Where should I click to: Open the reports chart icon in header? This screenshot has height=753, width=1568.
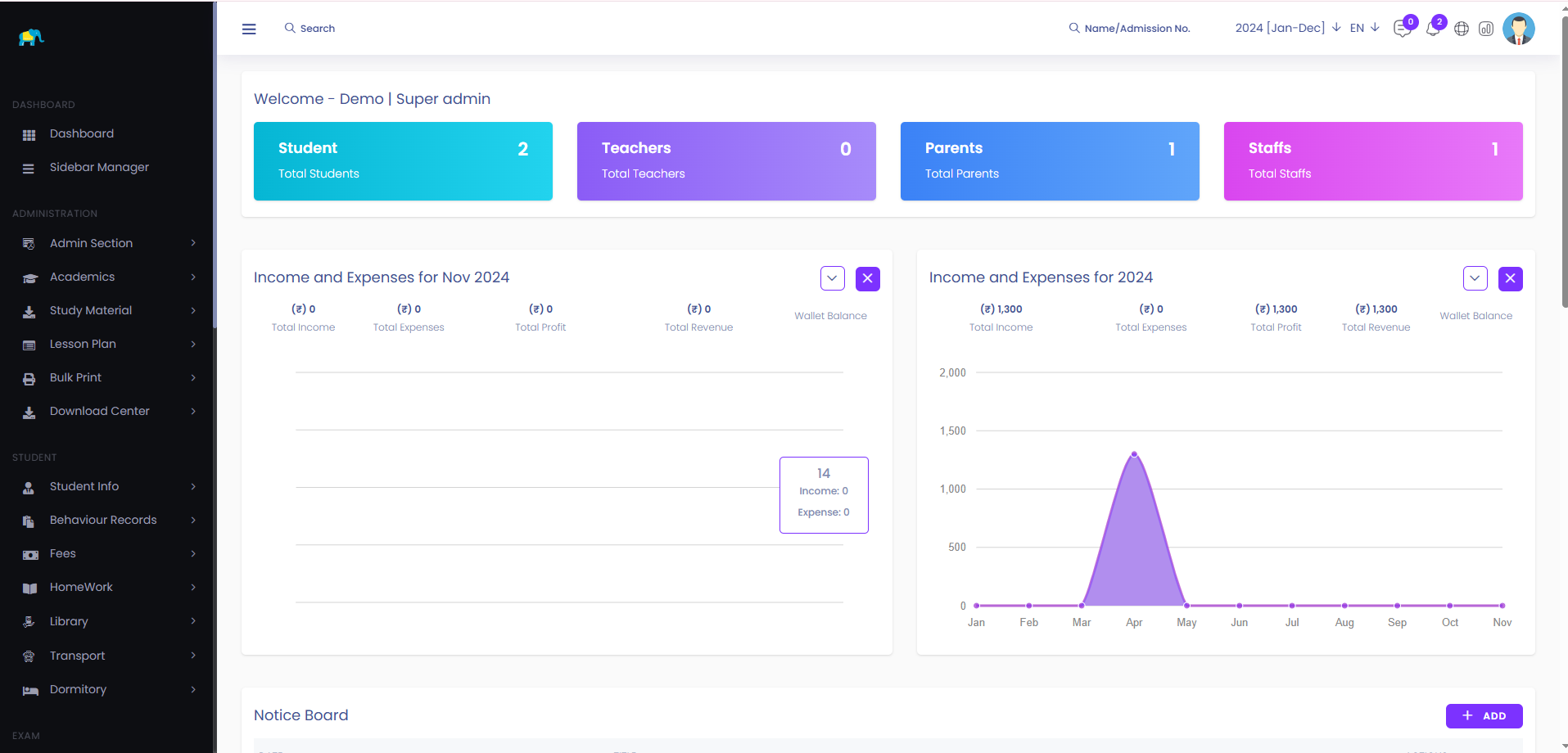pyautogui.click(x=1486, y=29)
